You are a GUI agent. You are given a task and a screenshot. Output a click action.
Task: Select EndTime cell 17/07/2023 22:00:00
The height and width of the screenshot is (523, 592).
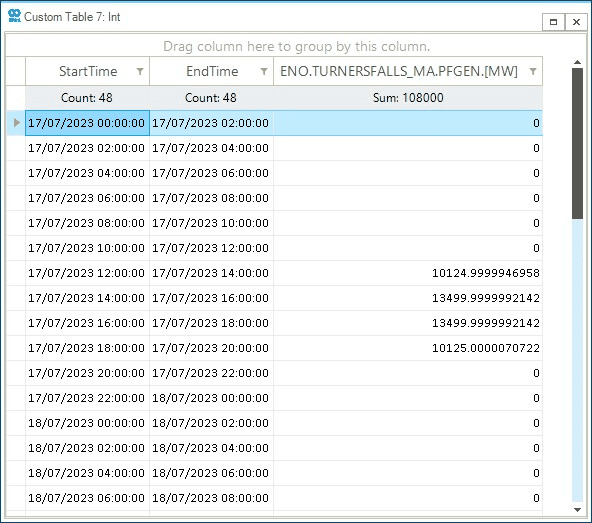tap(211, 373)
